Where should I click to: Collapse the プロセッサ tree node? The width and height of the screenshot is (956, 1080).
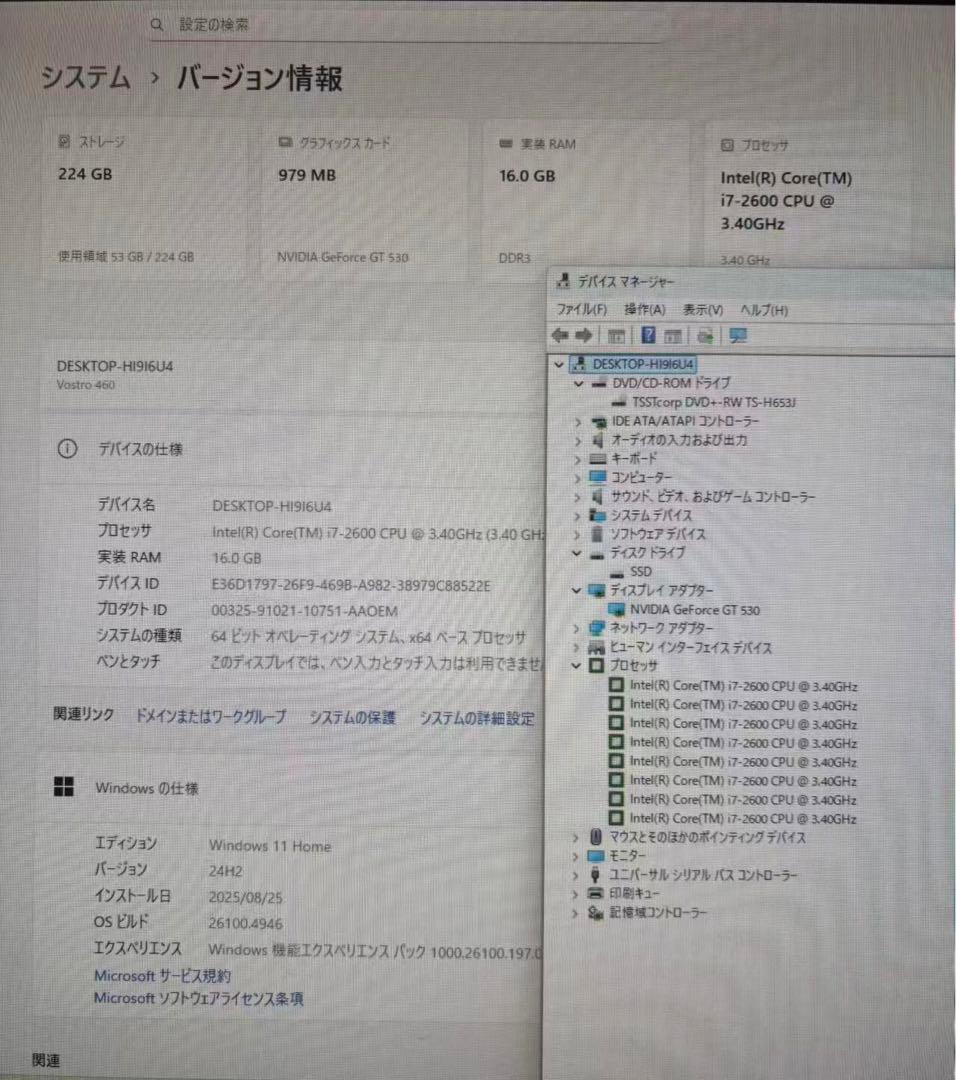577,665
